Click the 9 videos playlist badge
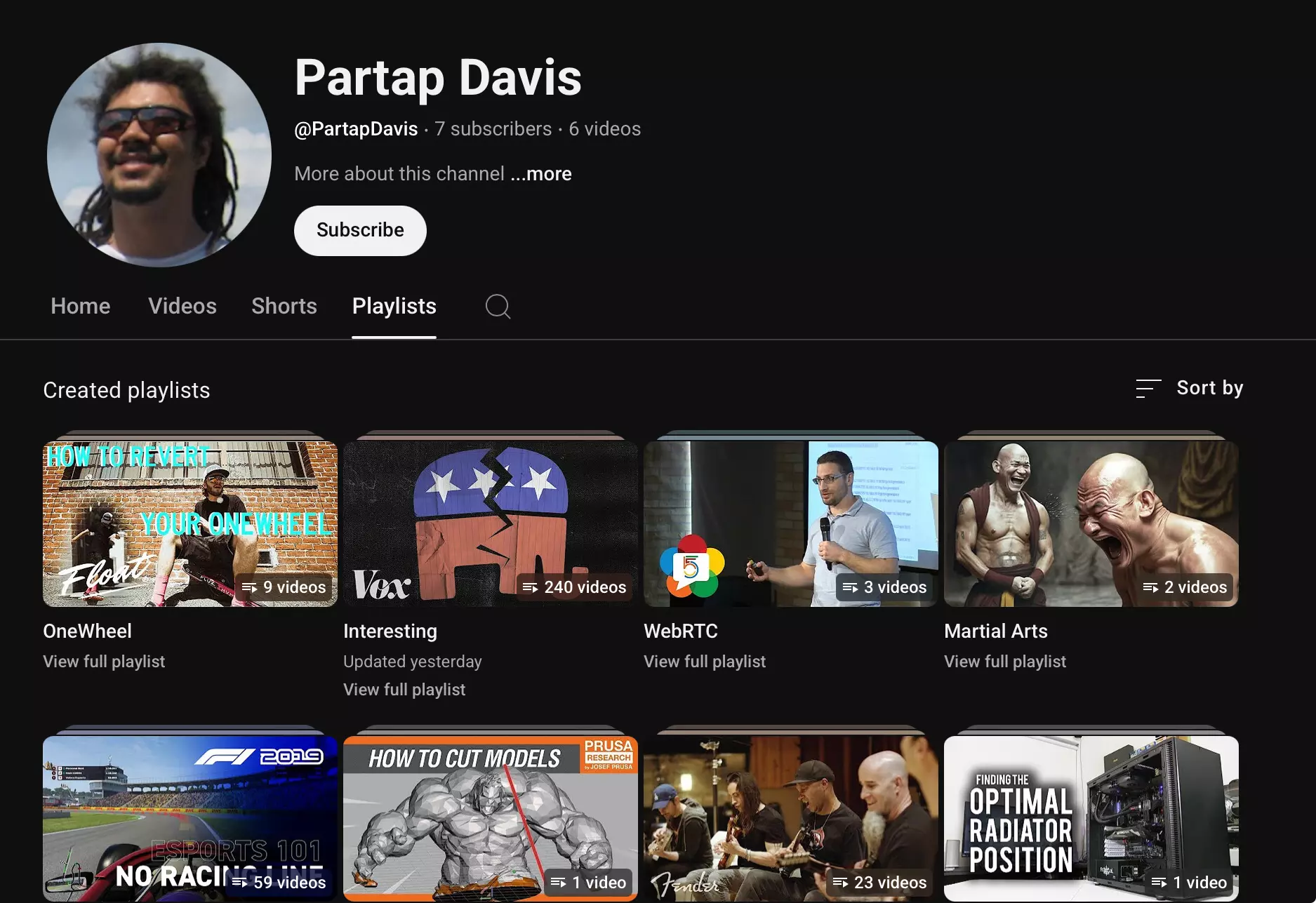Viewport: 1316px width, 903px height. 284,587
